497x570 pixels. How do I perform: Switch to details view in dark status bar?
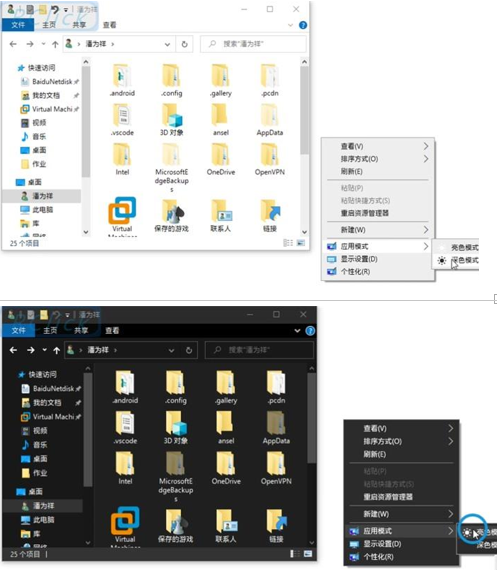294,554
